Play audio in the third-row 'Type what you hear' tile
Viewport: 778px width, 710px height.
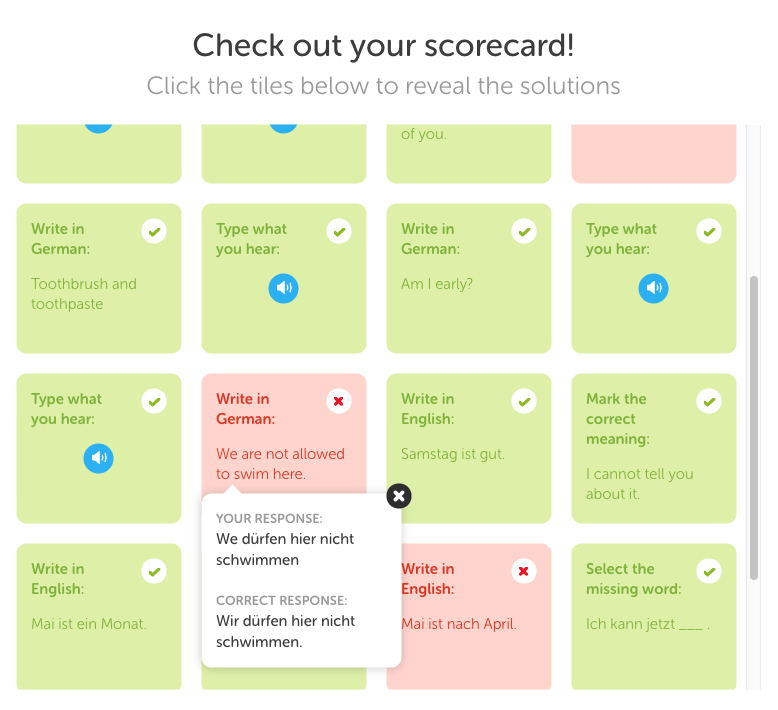point(98,458)
